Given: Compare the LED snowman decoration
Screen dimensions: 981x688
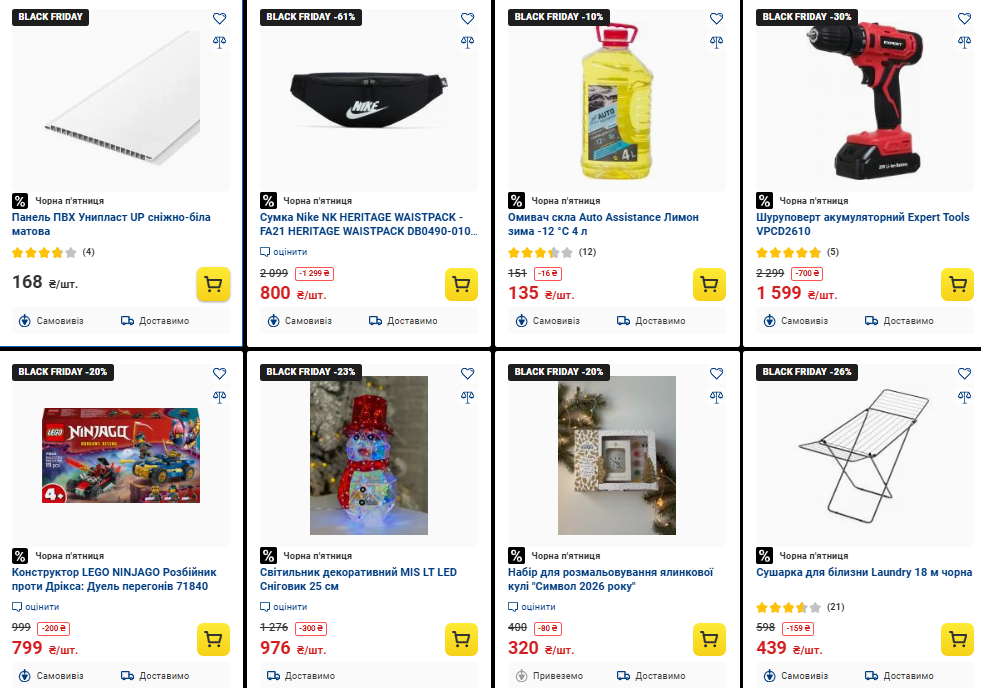Looking at the screenshot, I should point(468,396).
